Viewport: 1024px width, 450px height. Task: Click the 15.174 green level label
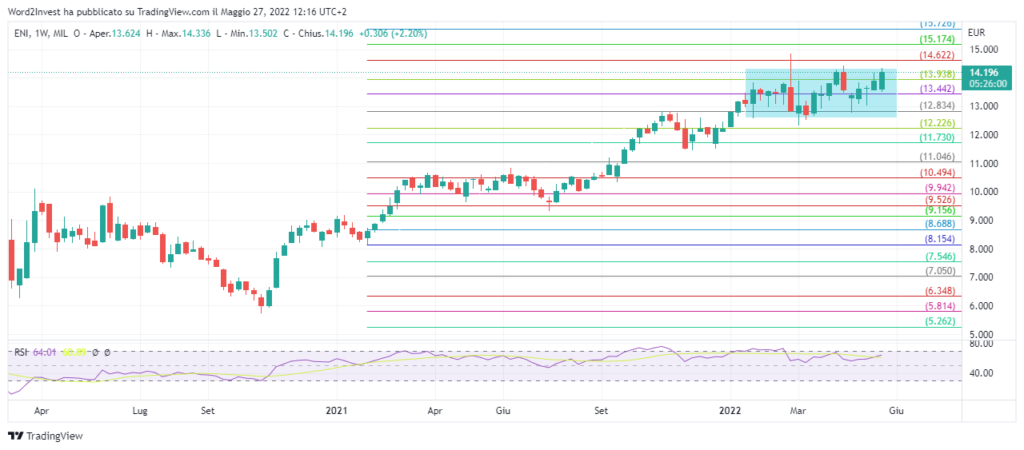(937, 39)
